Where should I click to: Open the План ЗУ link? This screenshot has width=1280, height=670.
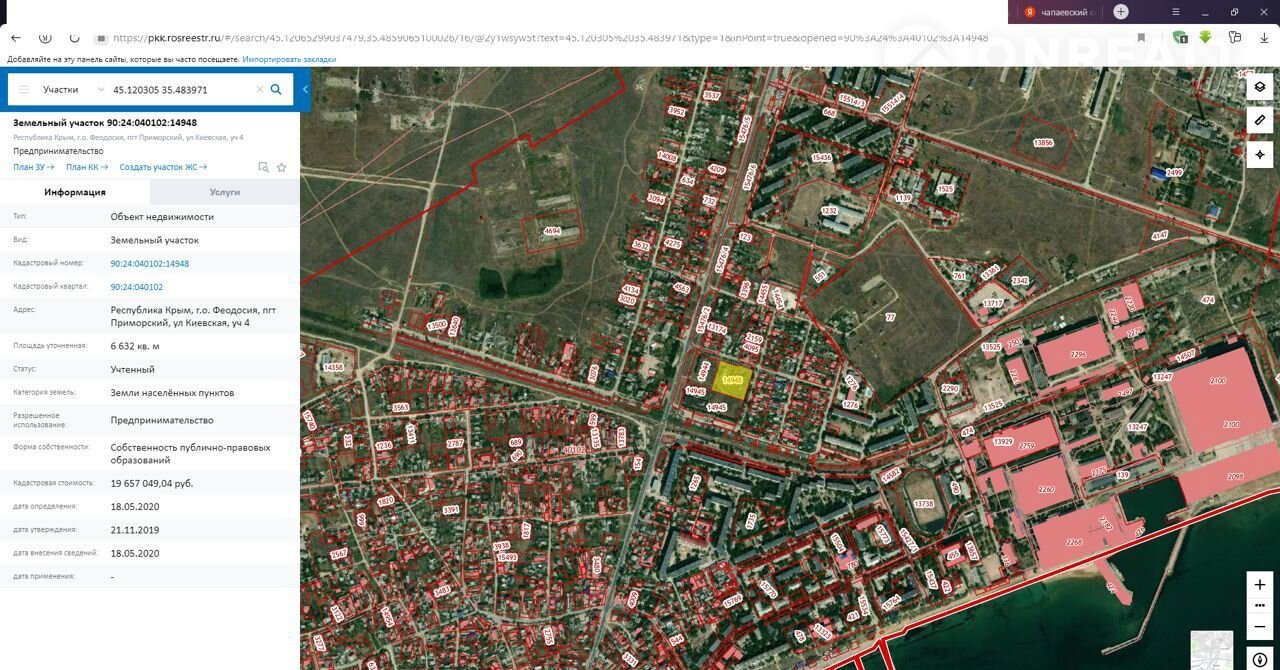click(33, 167)
